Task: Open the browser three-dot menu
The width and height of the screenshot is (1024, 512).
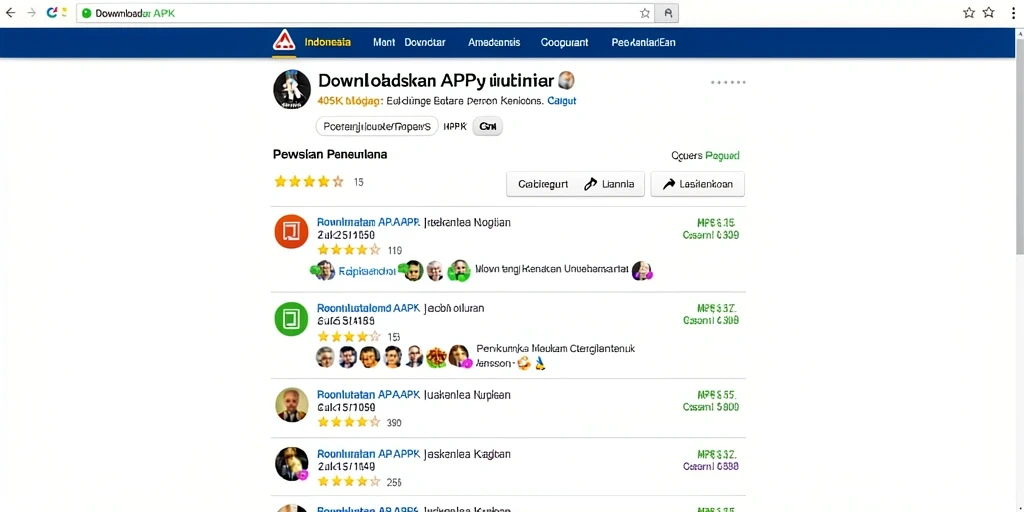Action: (x=1013, y=13)
